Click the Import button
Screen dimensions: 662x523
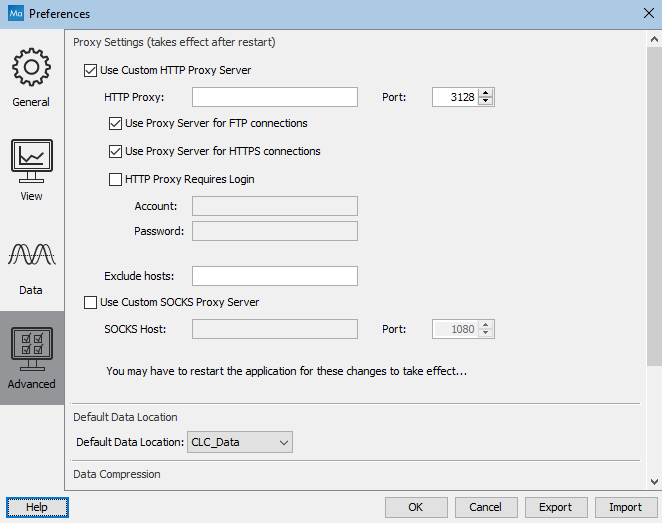pyautogui.click(x=626, y=507)
